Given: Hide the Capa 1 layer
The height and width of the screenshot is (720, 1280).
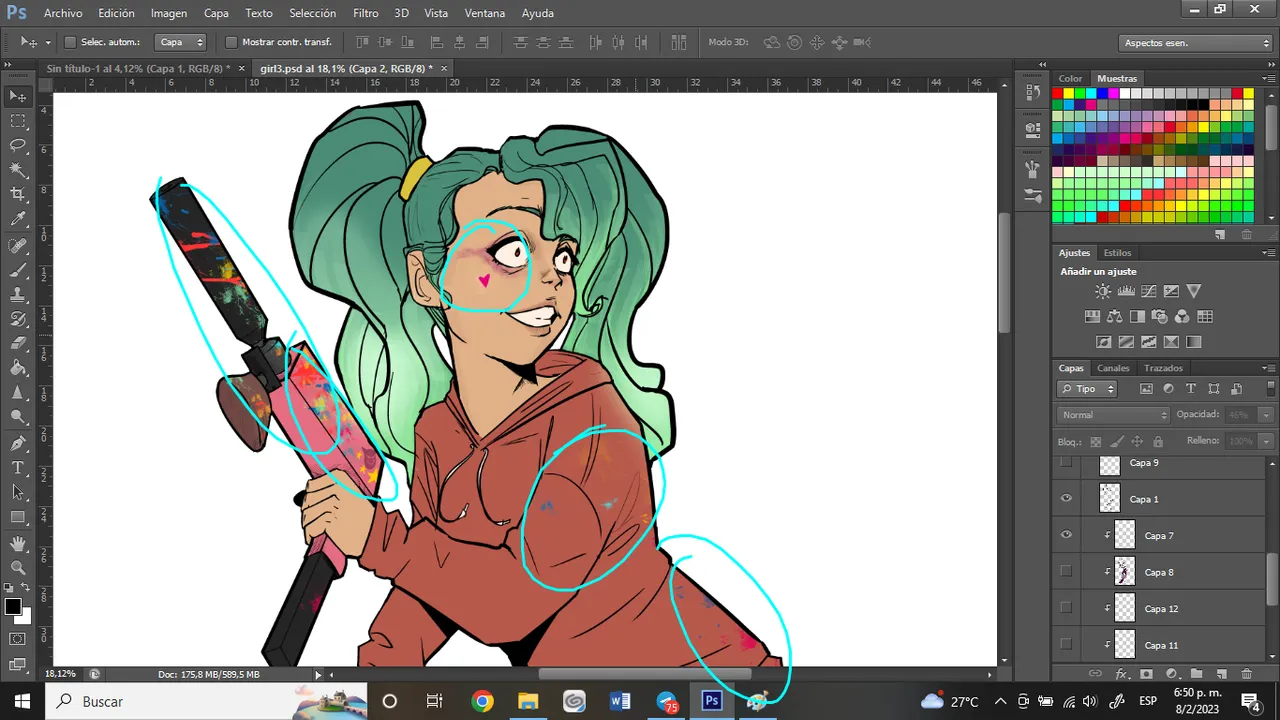Looking at the screenshot, I should (1066, 498).
